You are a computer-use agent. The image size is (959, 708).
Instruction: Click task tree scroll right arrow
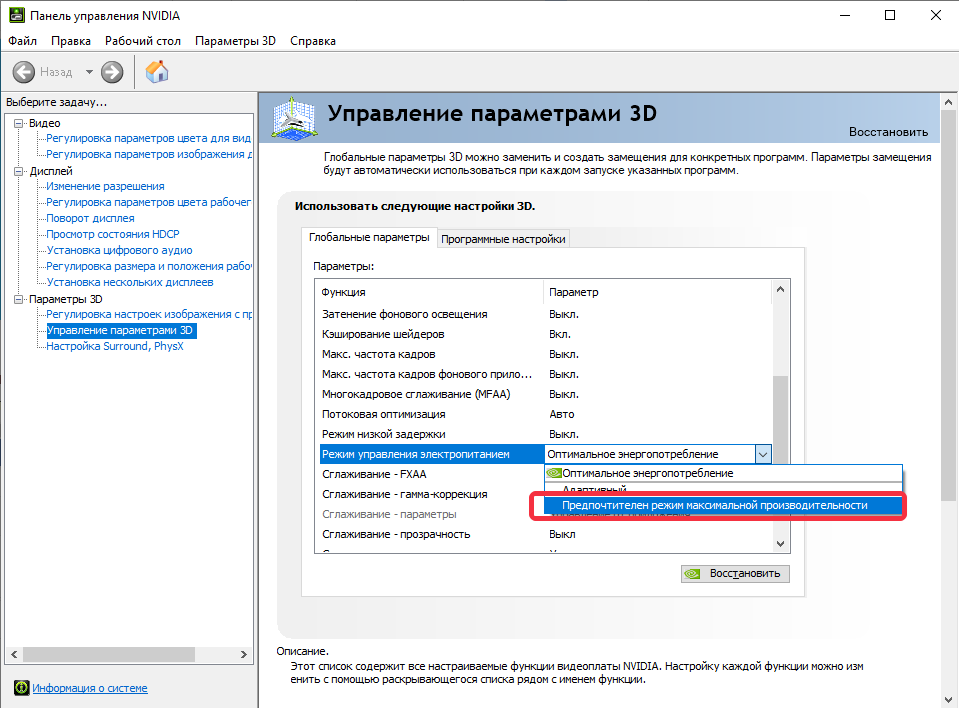pos(243,655)
